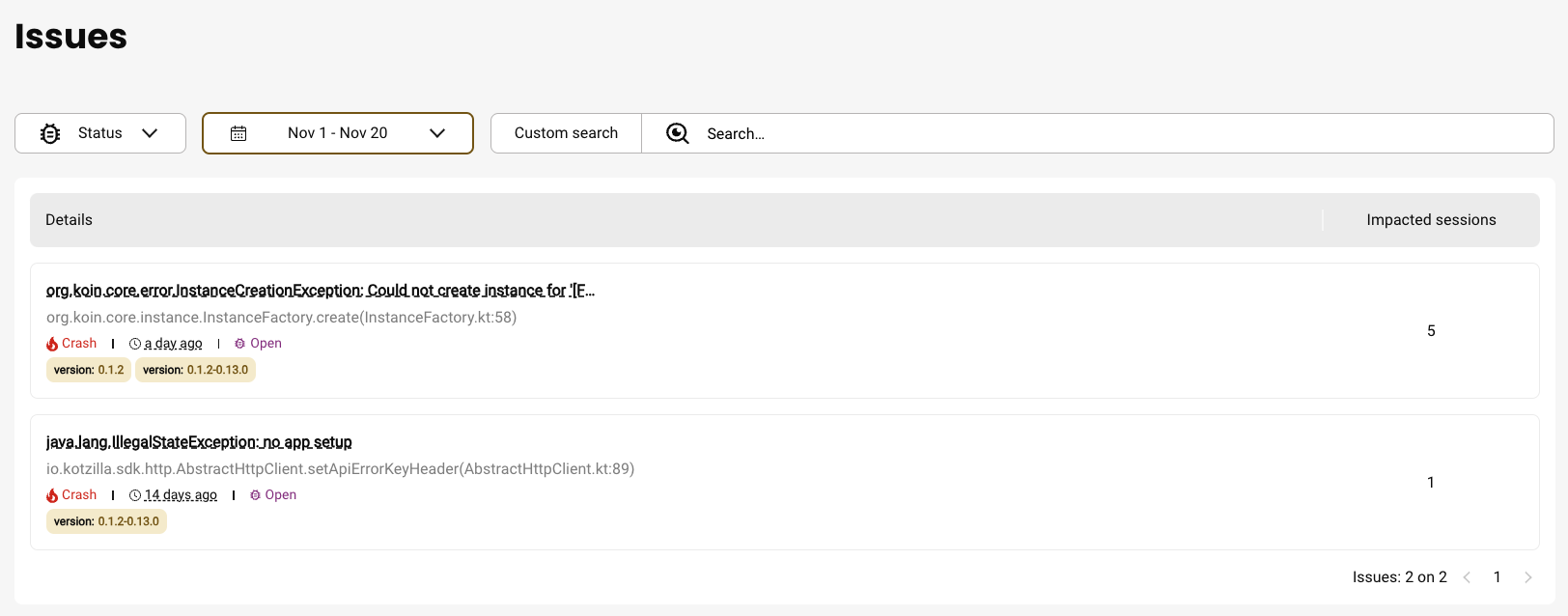Select page 1 in pagination
This screenshot has height=616, width=1568.
pyautogui.click(x=1497, y=577)
